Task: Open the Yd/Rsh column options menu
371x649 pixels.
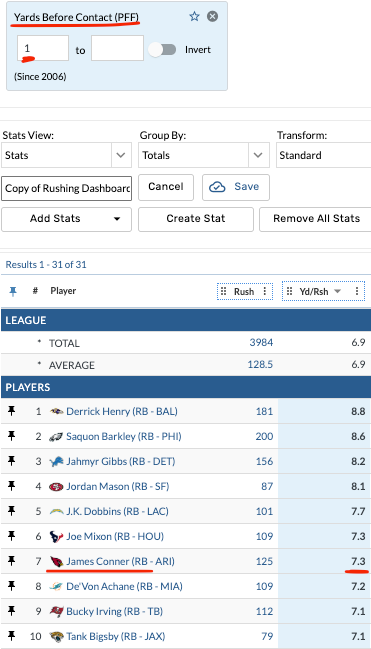Action: [357, 291]
